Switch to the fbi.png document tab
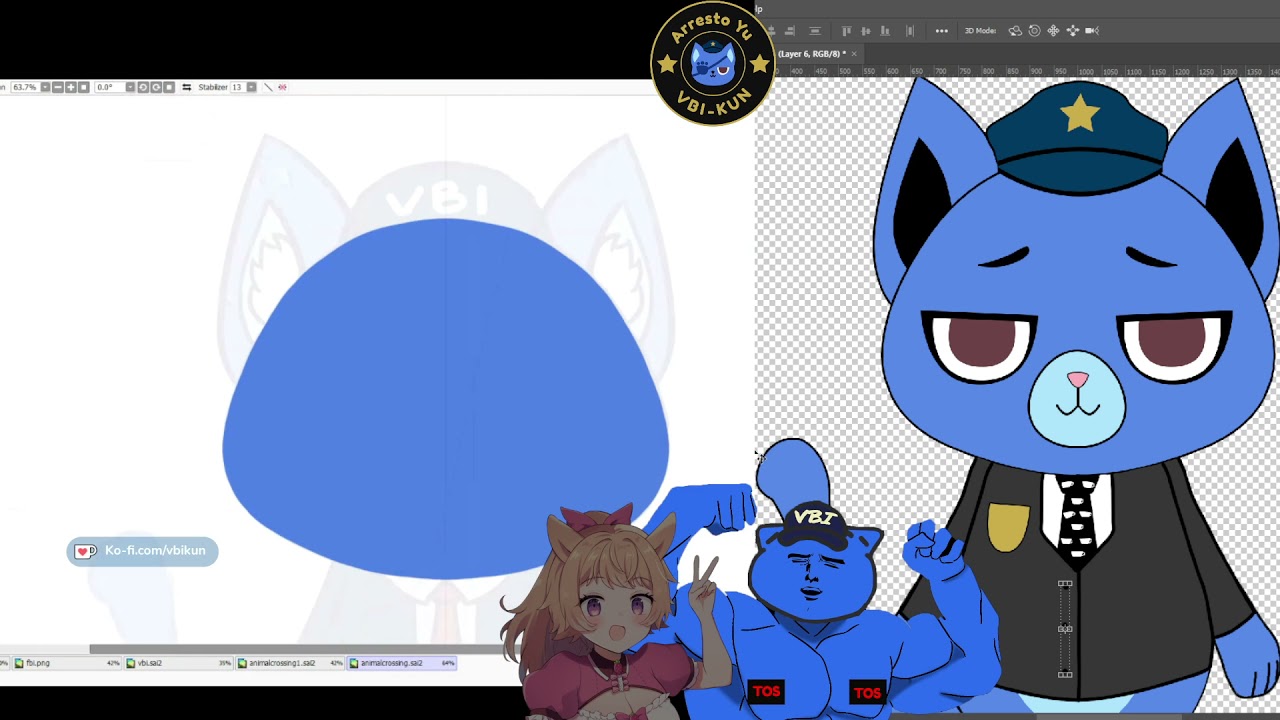Image resolution: width=1280 pixels, height=720 pixels. pyautogui.click(x=68, y=663)
